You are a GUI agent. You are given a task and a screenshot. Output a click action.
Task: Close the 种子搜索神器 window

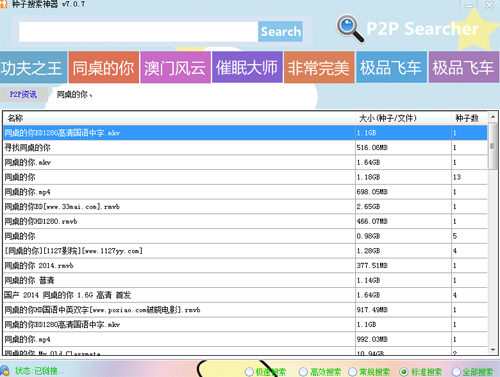click(x=489, y=5)
